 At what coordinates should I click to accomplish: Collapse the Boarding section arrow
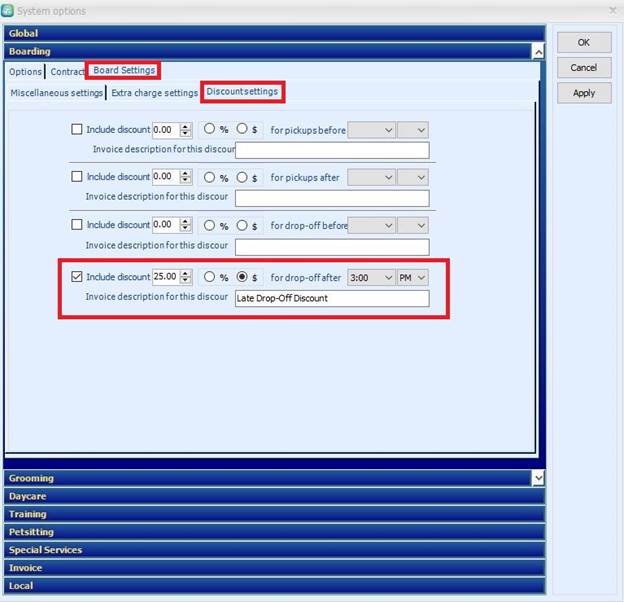pos(538,52)
